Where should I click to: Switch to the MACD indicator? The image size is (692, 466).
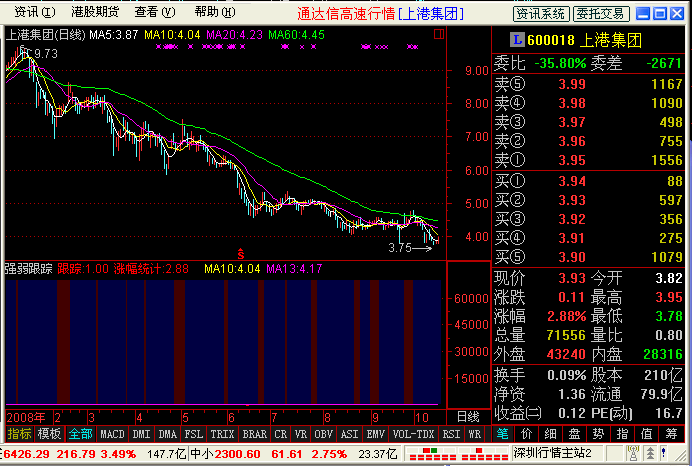point(113,434)
